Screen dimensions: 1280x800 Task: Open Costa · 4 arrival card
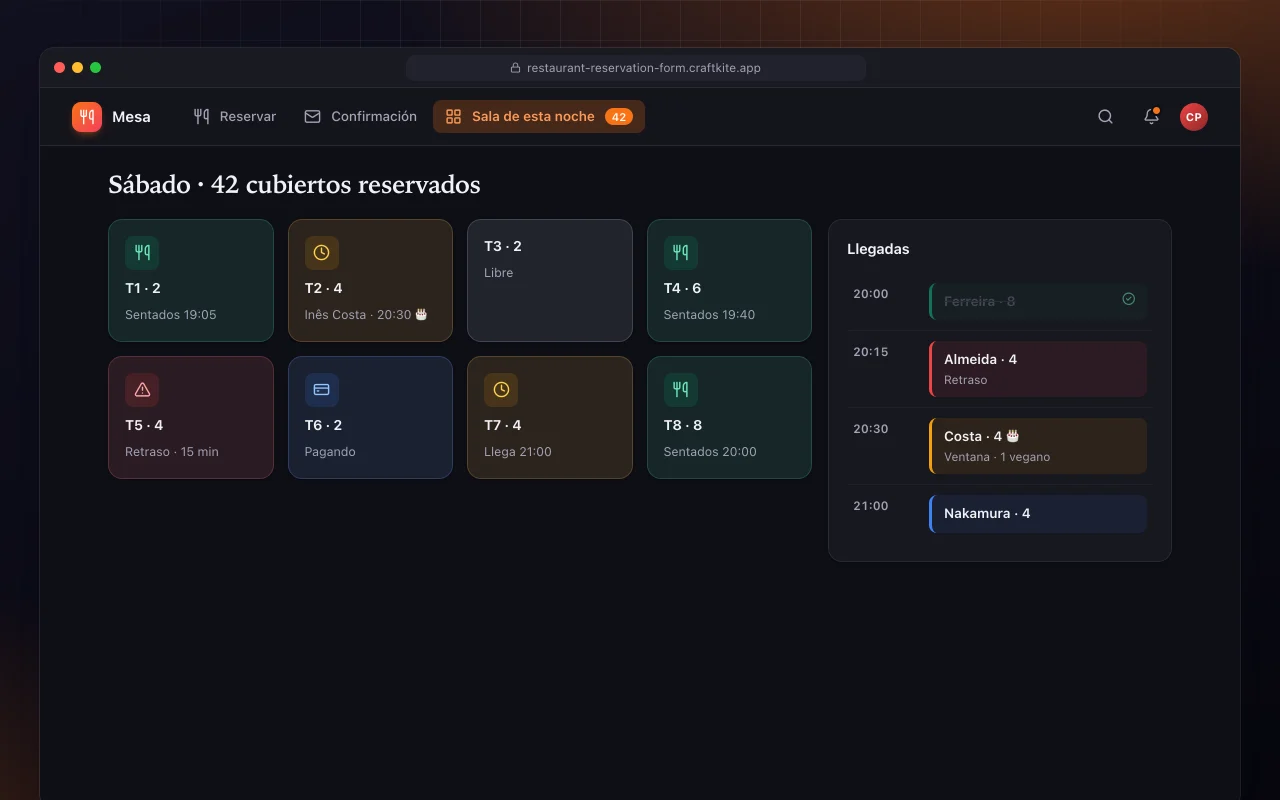(1038, 446)
